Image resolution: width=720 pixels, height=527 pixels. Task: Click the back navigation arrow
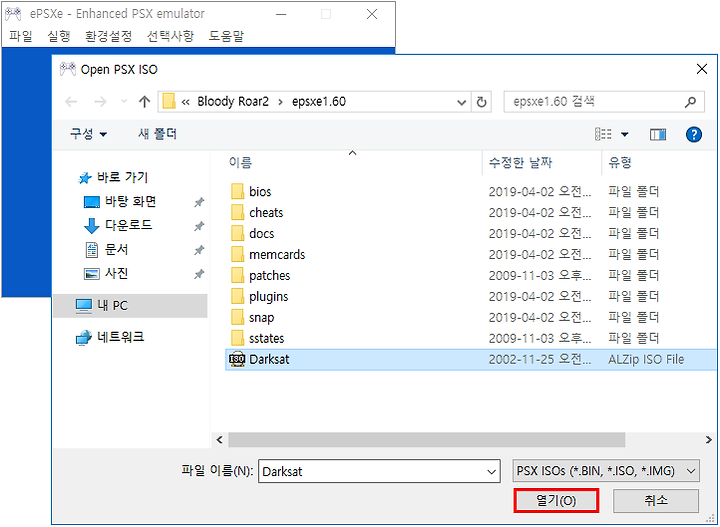tap(71, 101)
